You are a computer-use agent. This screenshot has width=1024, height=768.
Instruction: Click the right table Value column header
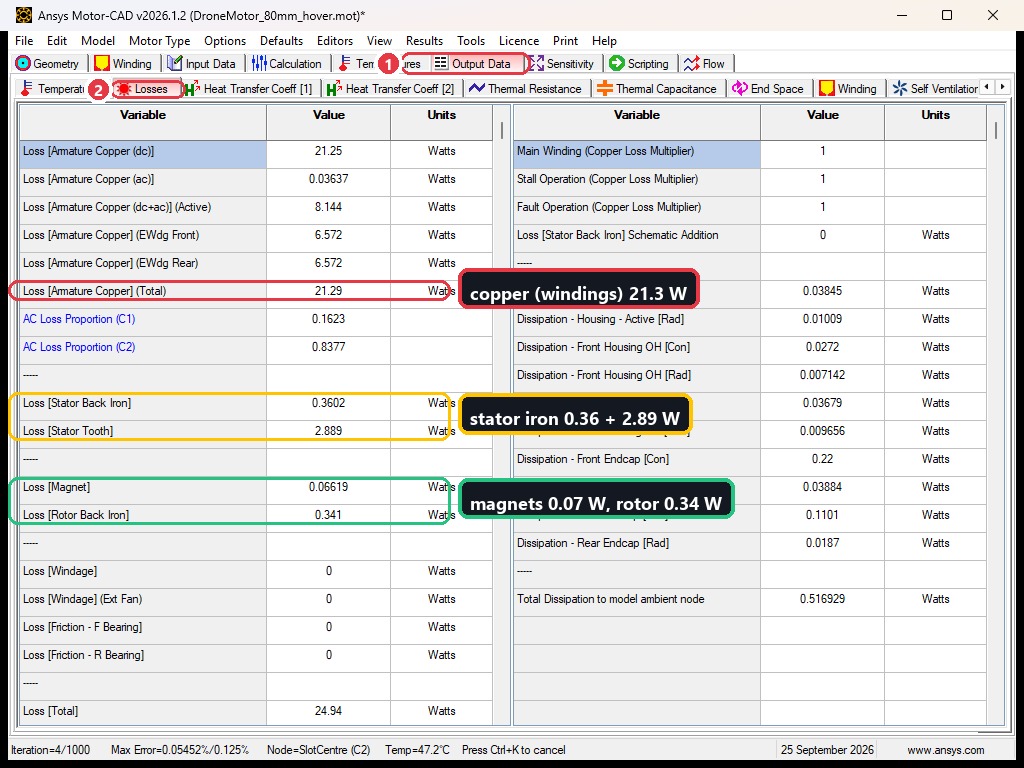click(822, 122)
